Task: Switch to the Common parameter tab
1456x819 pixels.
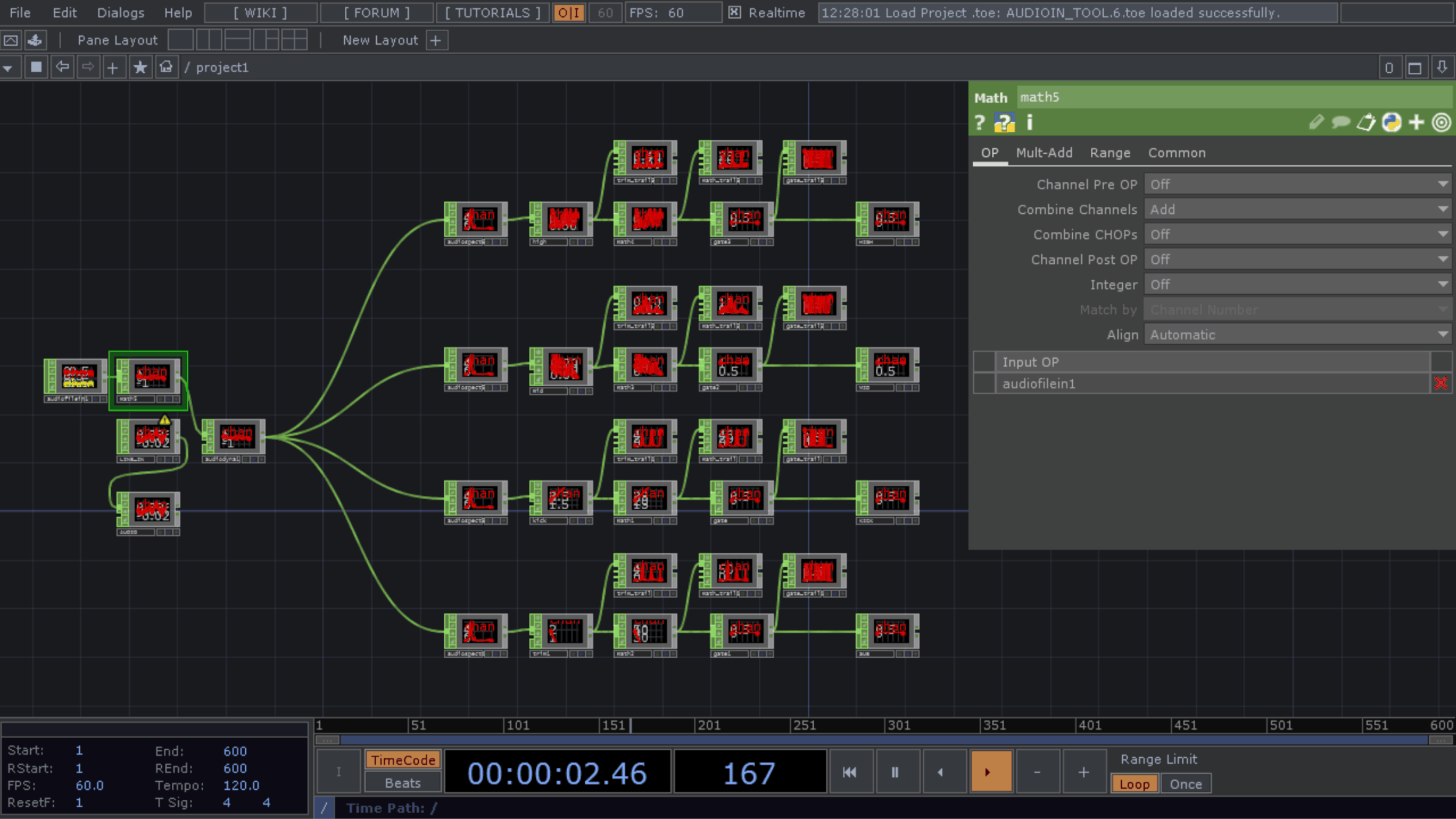Action: coord(1176,153)
